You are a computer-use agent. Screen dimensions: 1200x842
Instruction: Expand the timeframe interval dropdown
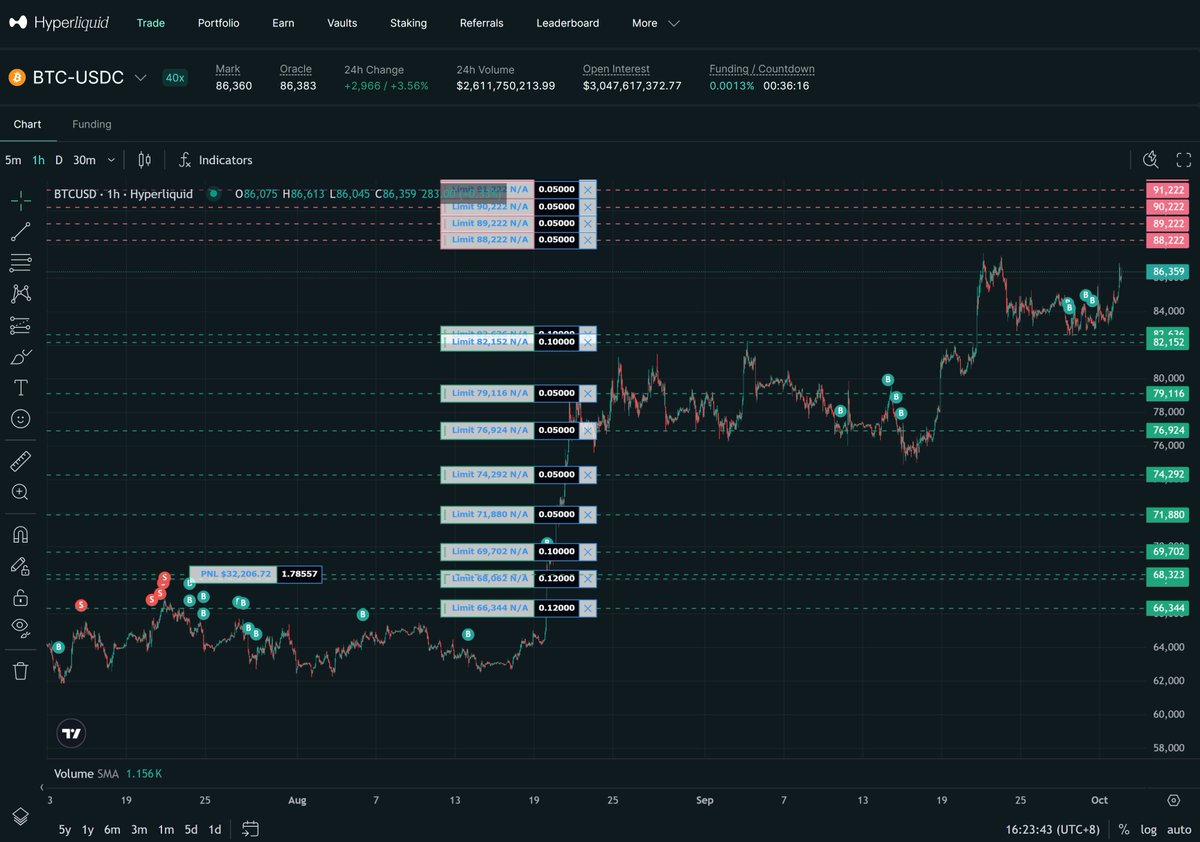pyautogui.click(x=111, y=160)
